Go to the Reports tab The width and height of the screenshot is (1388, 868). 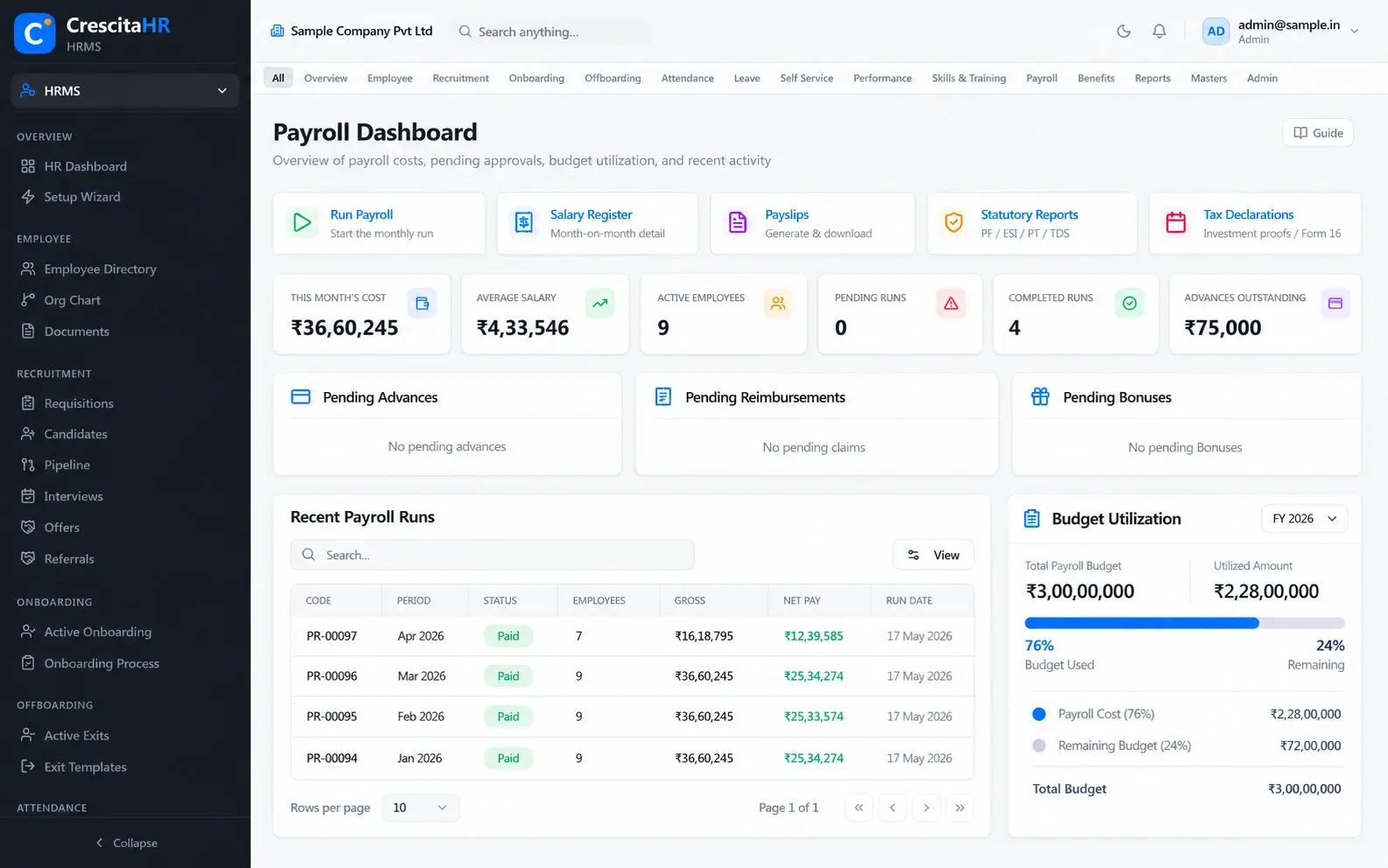point(1153,78)
